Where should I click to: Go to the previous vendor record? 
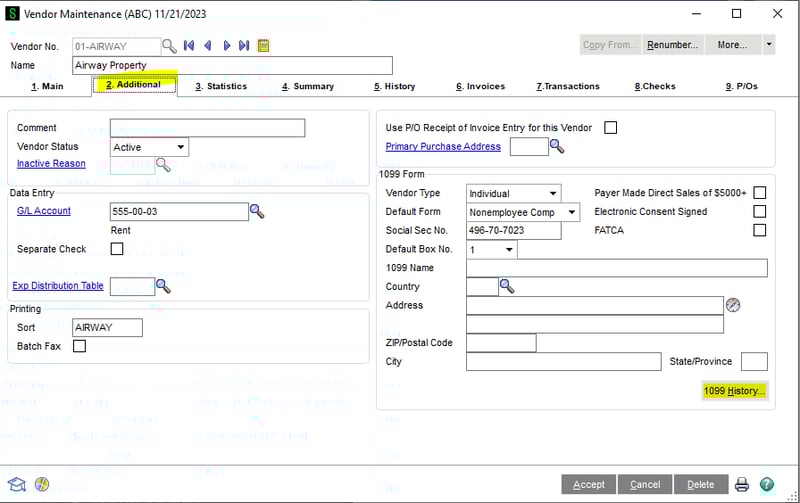coord(208,46)
